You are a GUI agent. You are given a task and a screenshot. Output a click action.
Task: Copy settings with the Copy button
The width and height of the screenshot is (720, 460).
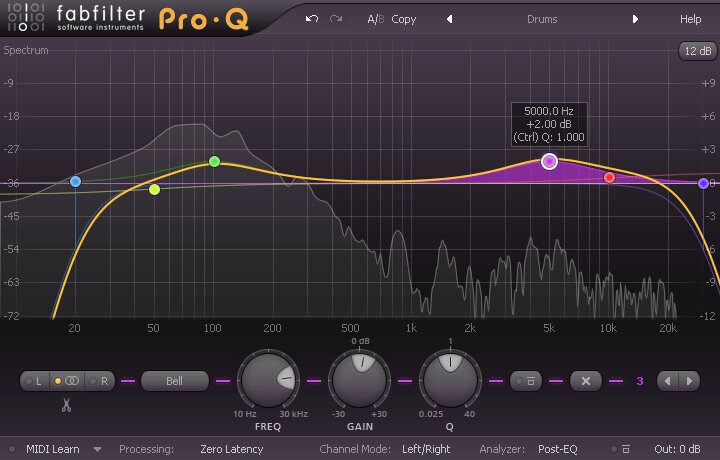click(x=404, y=19)
